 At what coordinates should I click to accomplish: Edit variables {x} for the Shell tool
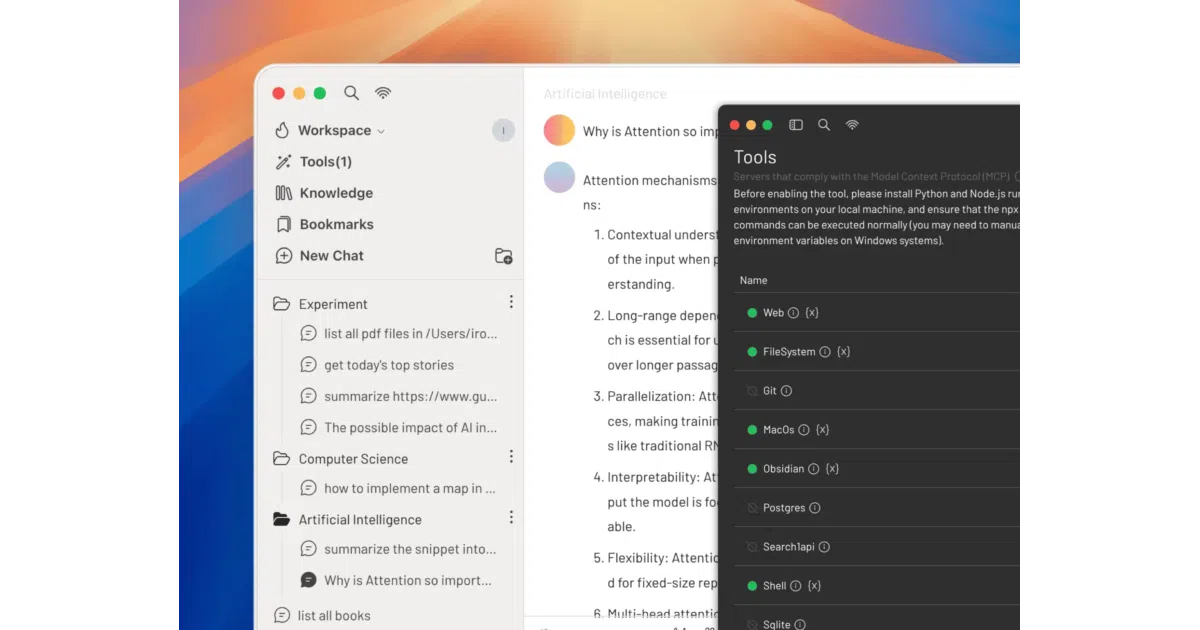(x=814, y=586)
